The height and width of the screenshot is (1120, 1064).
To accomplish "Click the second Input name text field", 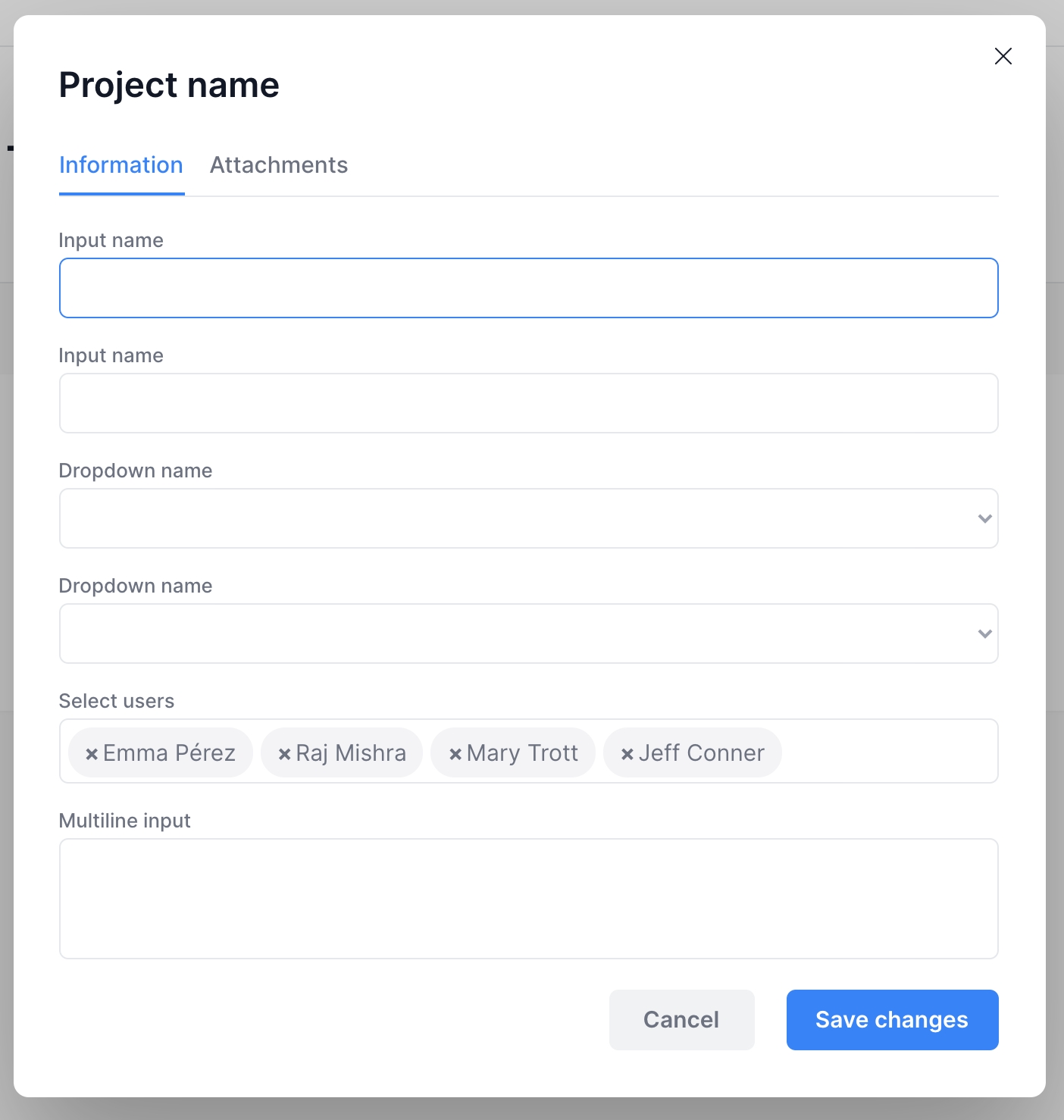I will pos(528,403).
